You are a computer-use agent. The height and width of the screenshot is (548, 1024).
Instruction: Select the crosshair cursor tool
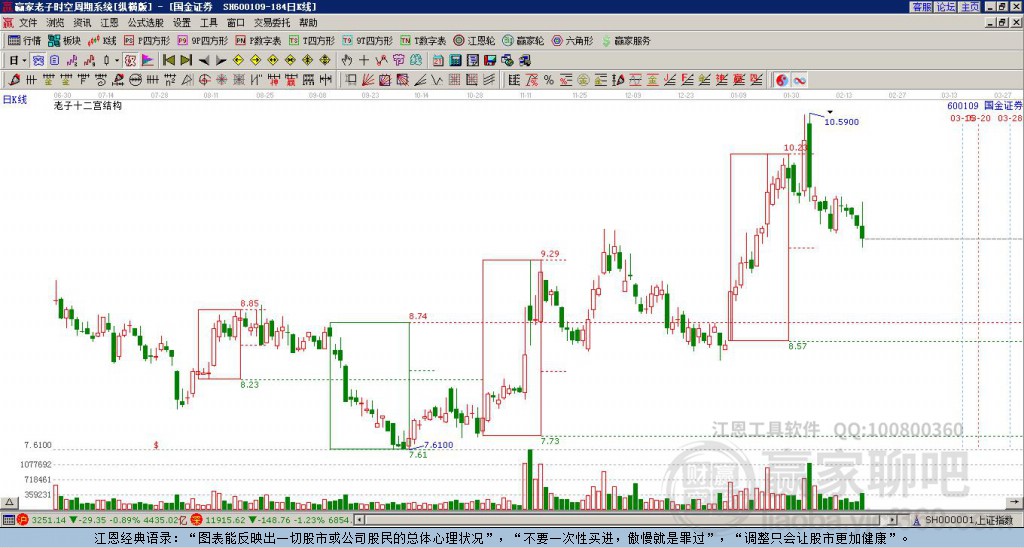click(x=364, y=60)
